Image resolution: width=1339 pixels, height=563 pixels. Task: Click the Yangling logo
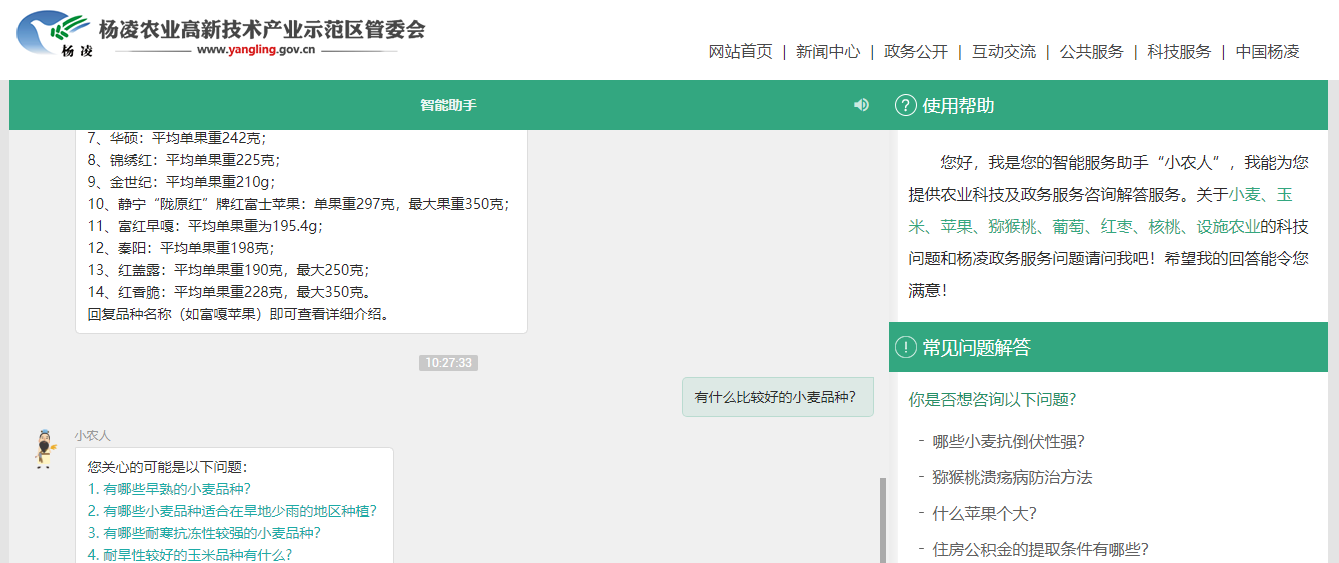coord(53,35)
